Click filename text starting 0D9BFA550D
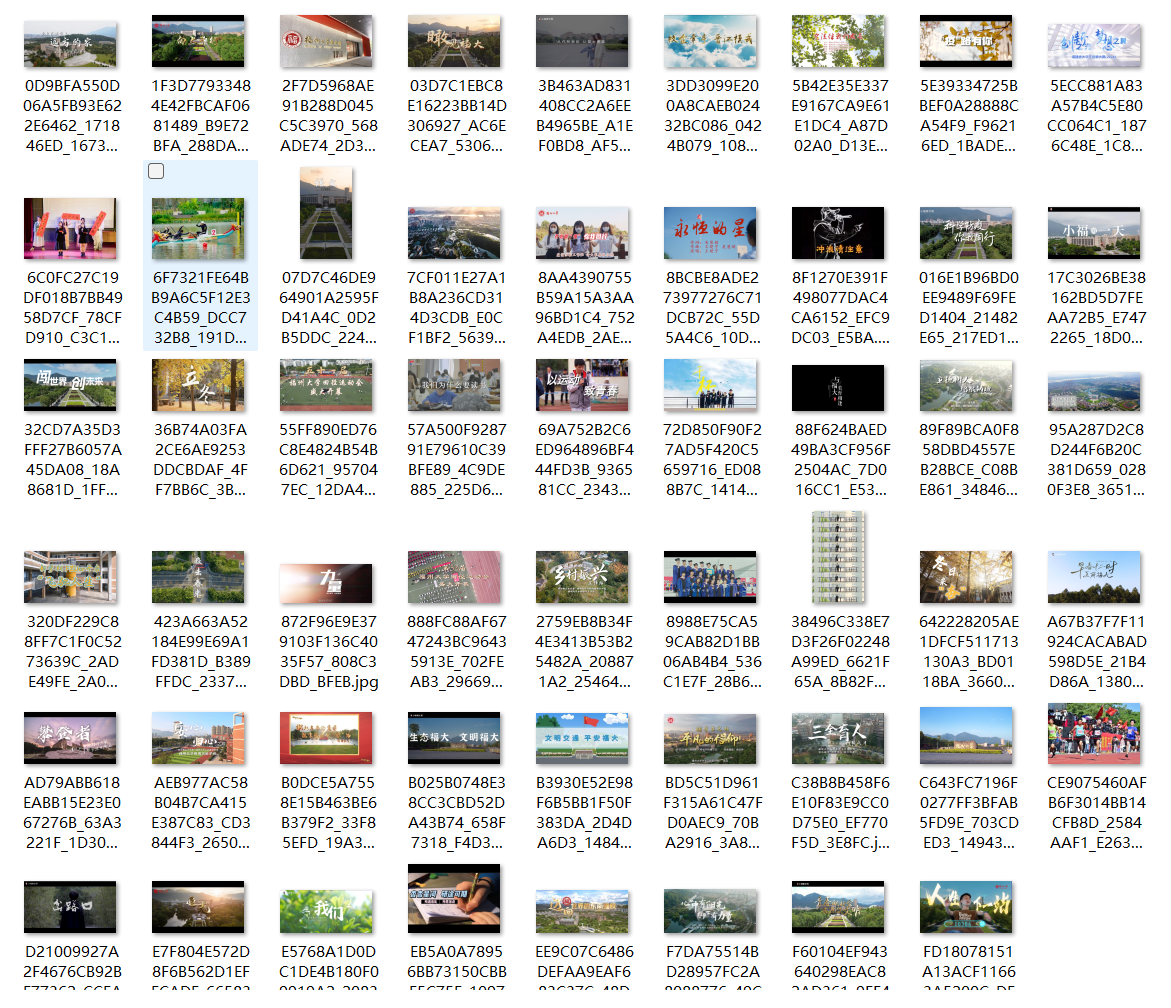This screenshot has width=1171, height=1008. 72,116
